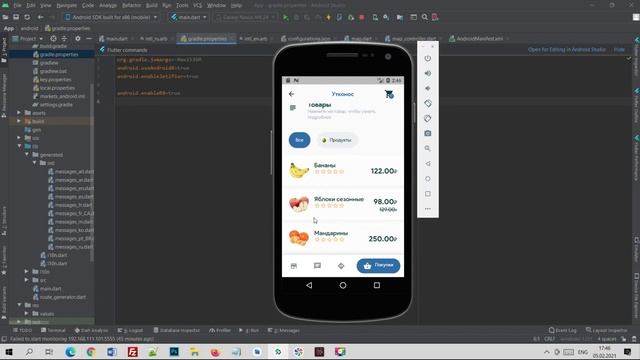Open the Terminal tool window tab
640x360 pixels.
53,330
